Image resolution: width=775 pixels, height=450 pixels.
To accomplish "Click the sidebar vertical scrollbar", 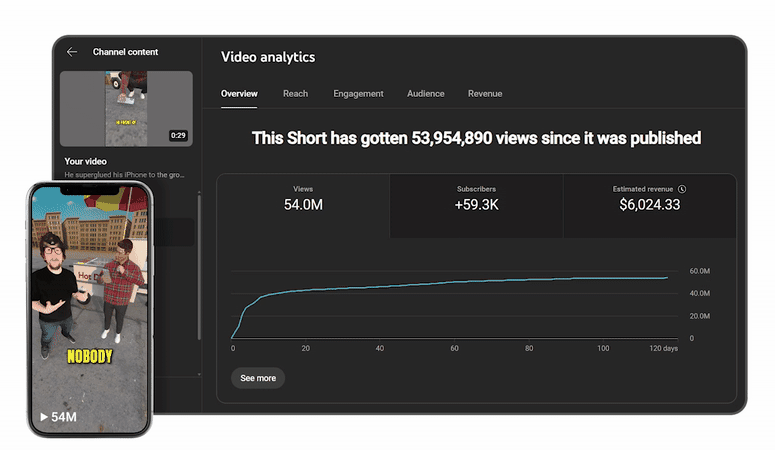I will 199,267.
